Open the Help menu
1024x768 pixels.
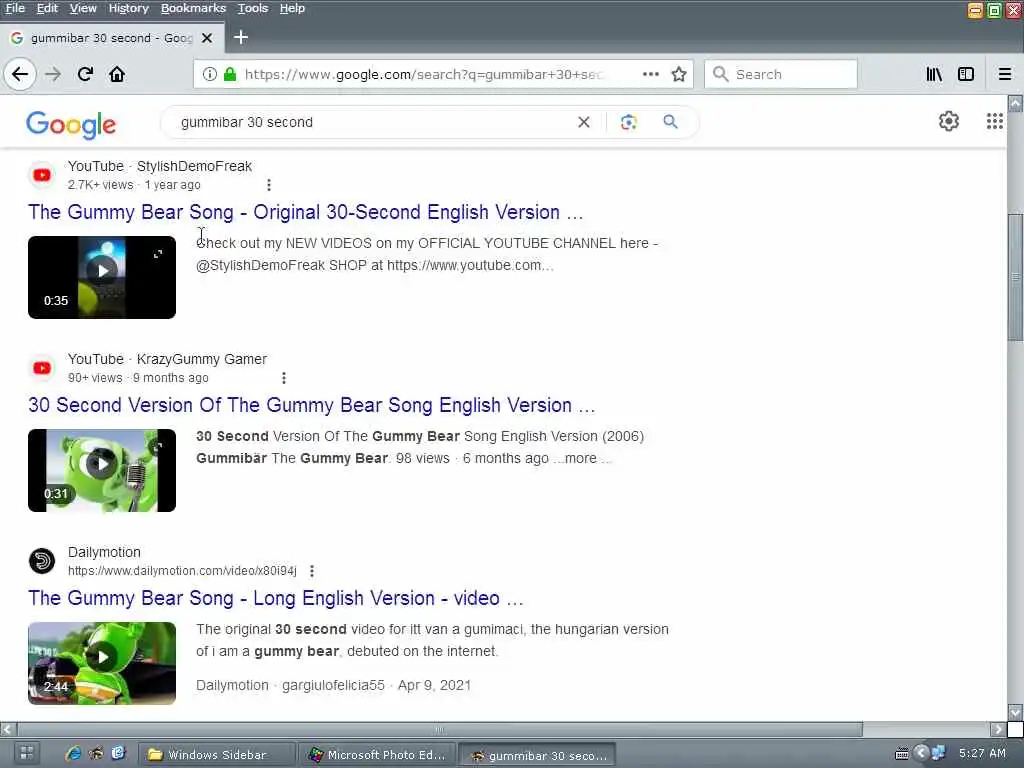point(292,8)
